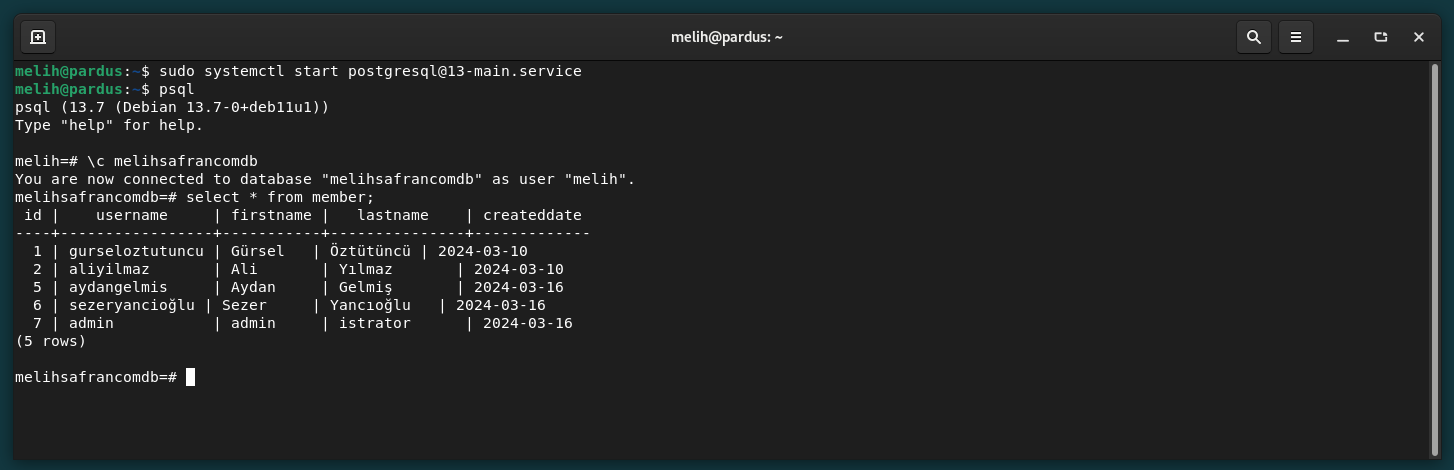Click the psql prompt cursor

point(190,377)
